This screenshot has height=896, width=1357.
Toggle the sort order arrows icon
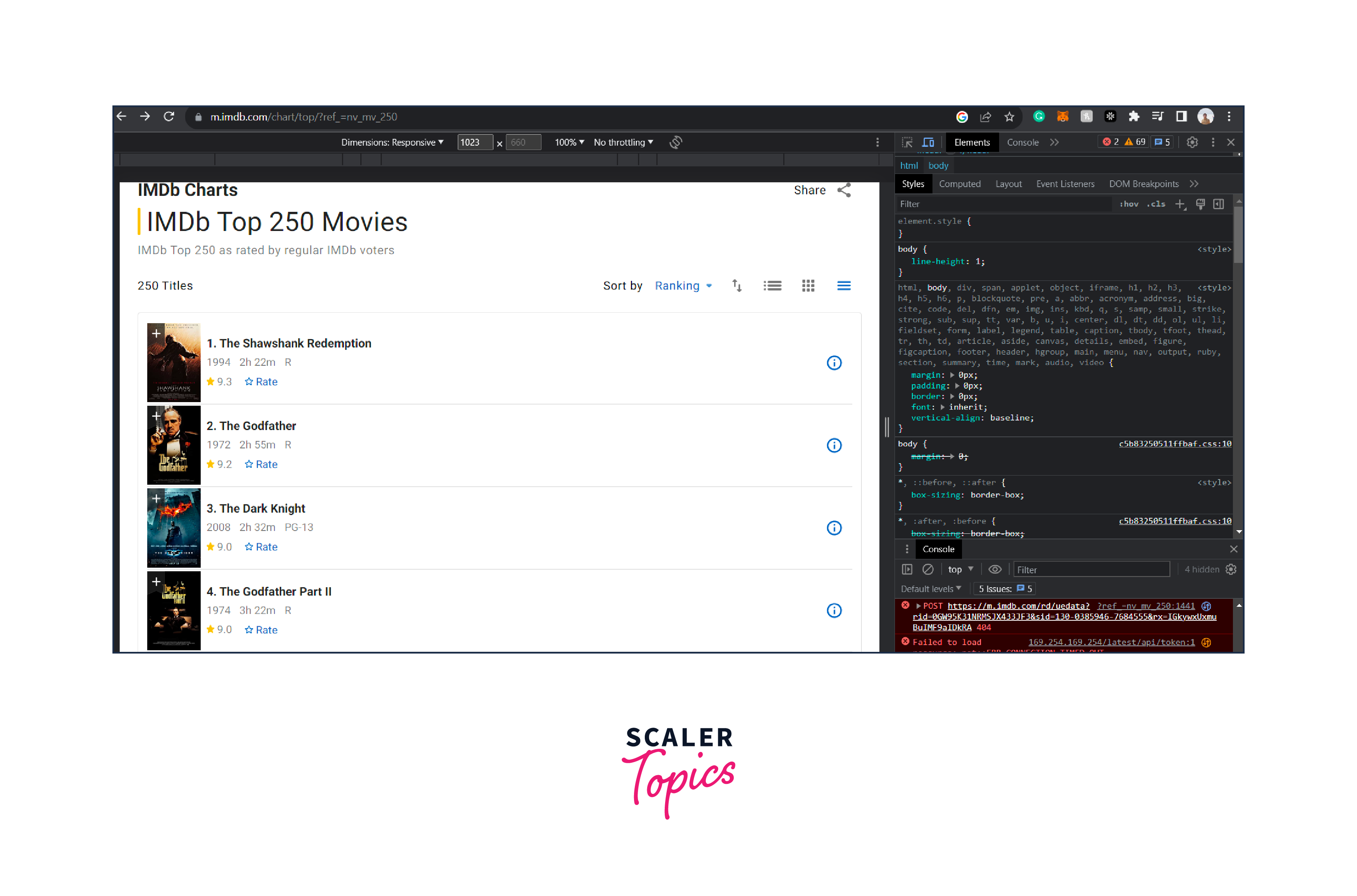[x=737, y=286]
